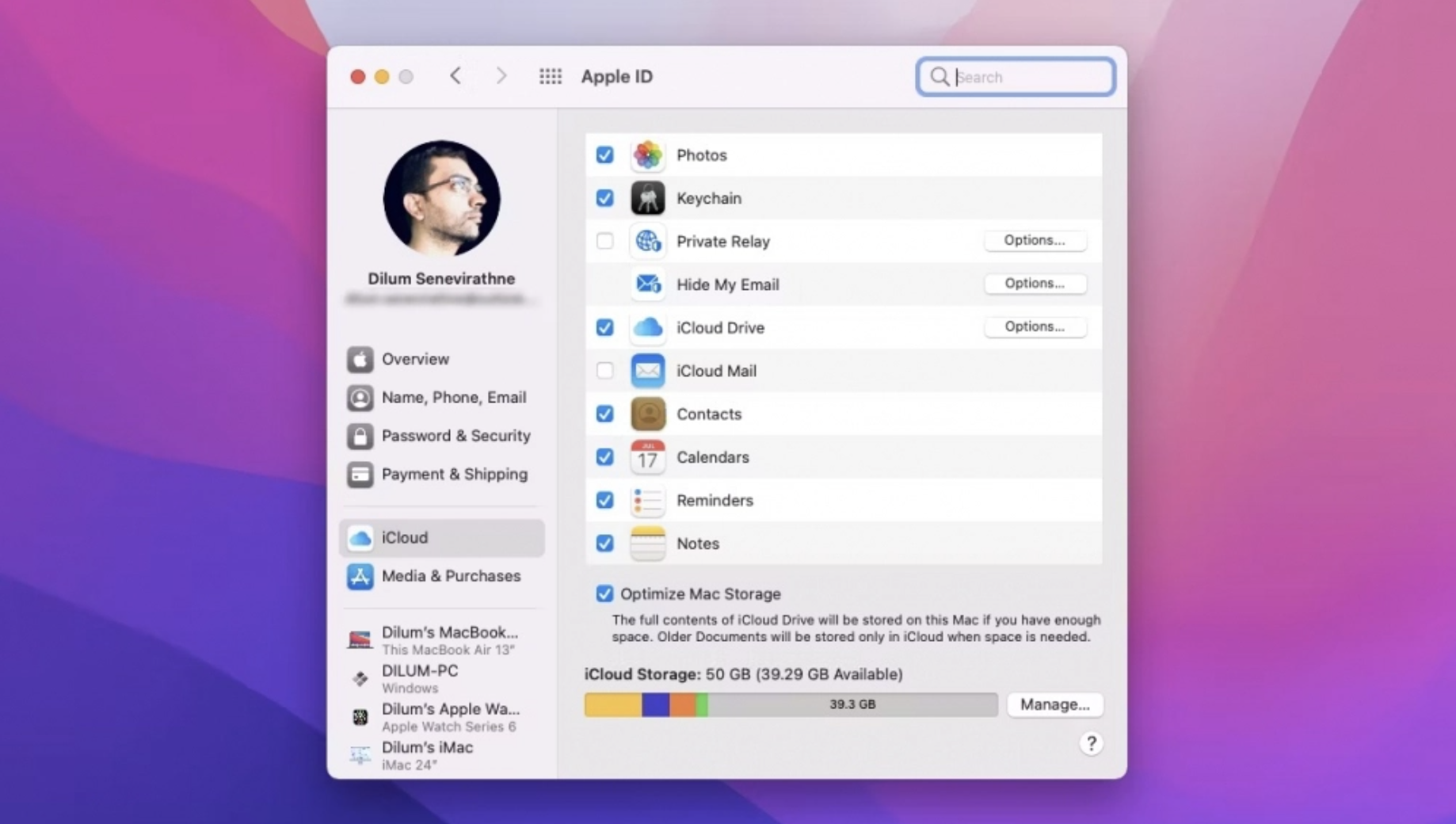This screenshot has height=824, width=1456.
Task: Click the Calendars icon showing 17
Action: 647,457
